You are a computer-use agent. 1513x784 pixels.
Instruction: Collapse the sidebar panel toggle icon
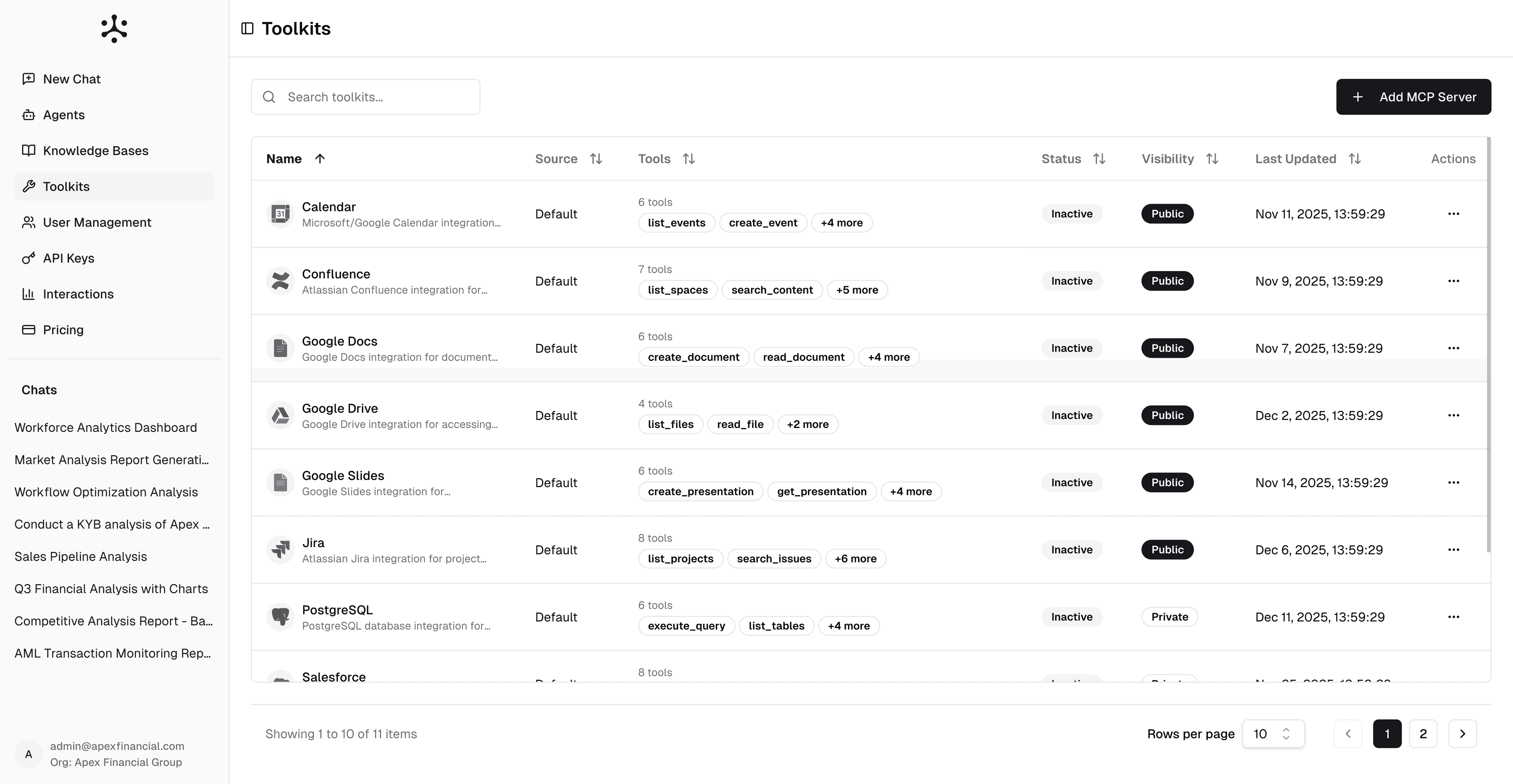(247, 28)
